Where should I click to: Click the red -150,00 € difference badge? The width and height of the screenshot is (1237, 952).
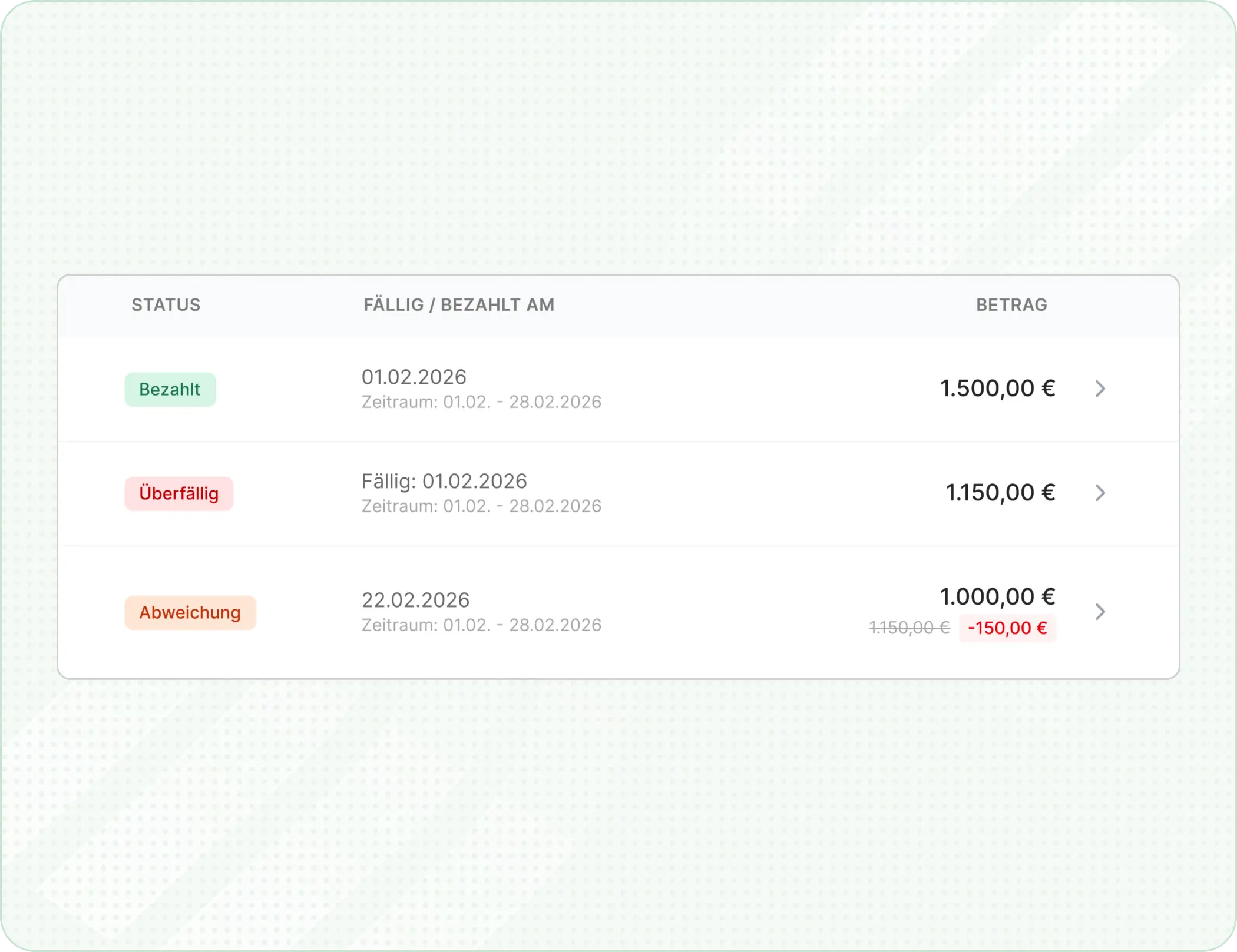[1007, 628]
